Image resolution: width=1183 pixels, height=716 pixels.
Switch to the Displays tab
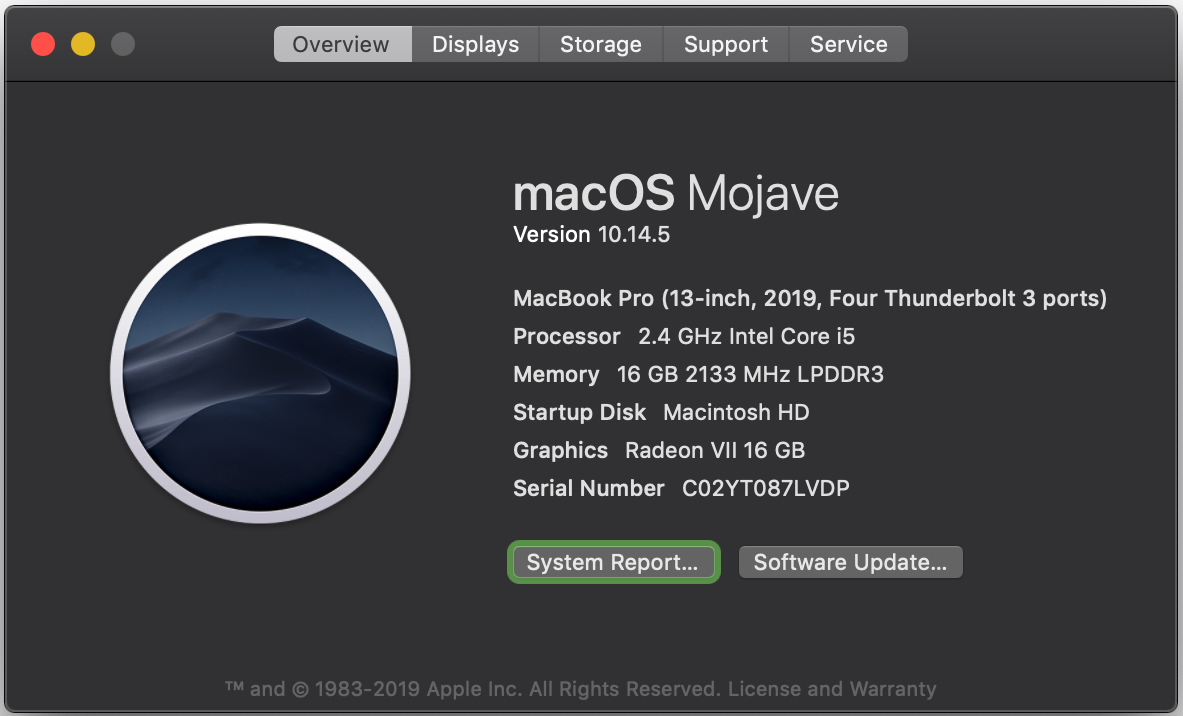click(475, 44)
